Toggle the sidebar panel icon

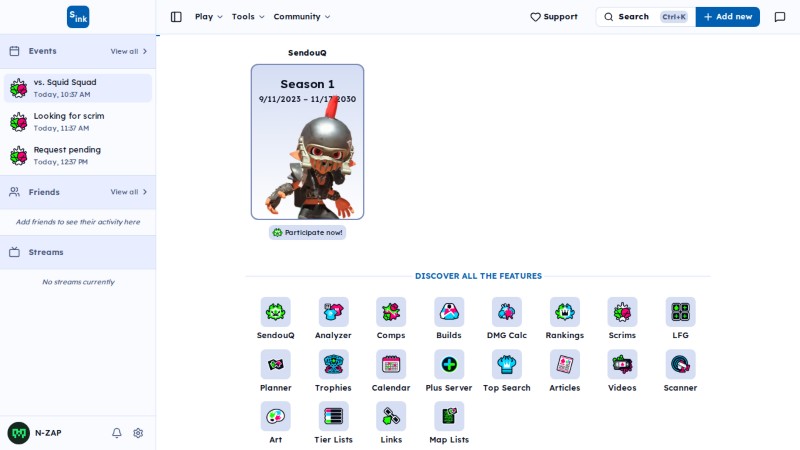pyautogui.click(x=176, y=17)
